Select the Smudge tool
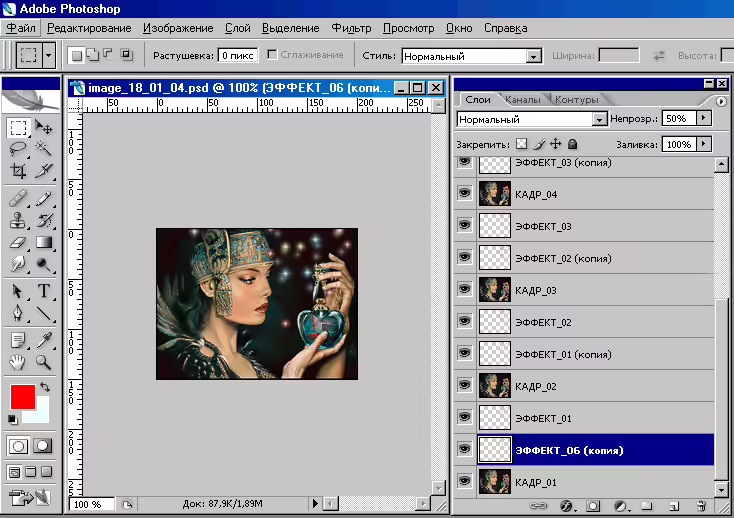 tap(18, 264)
